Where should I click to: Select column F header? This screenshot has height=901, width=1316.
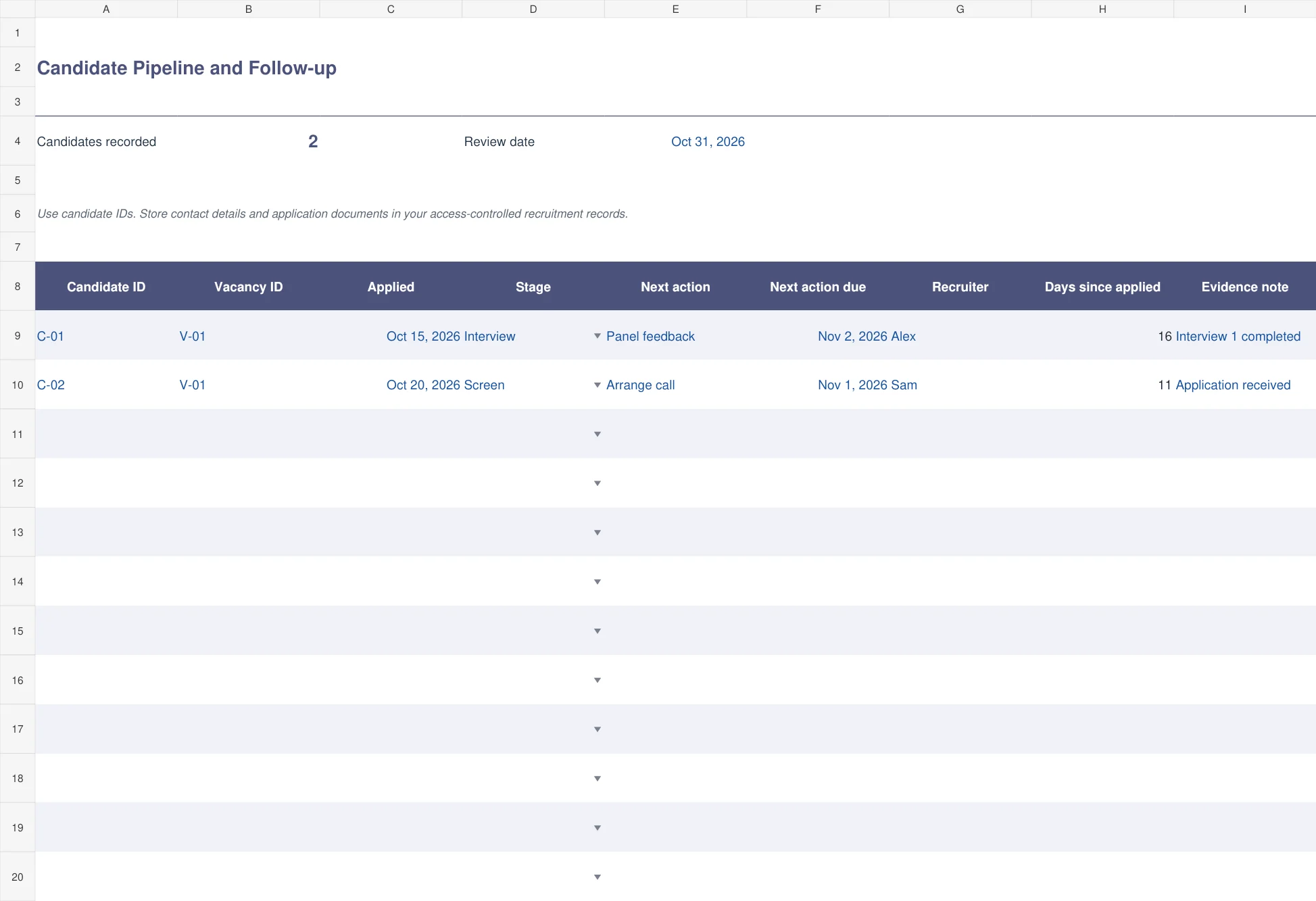coord(818,9)
